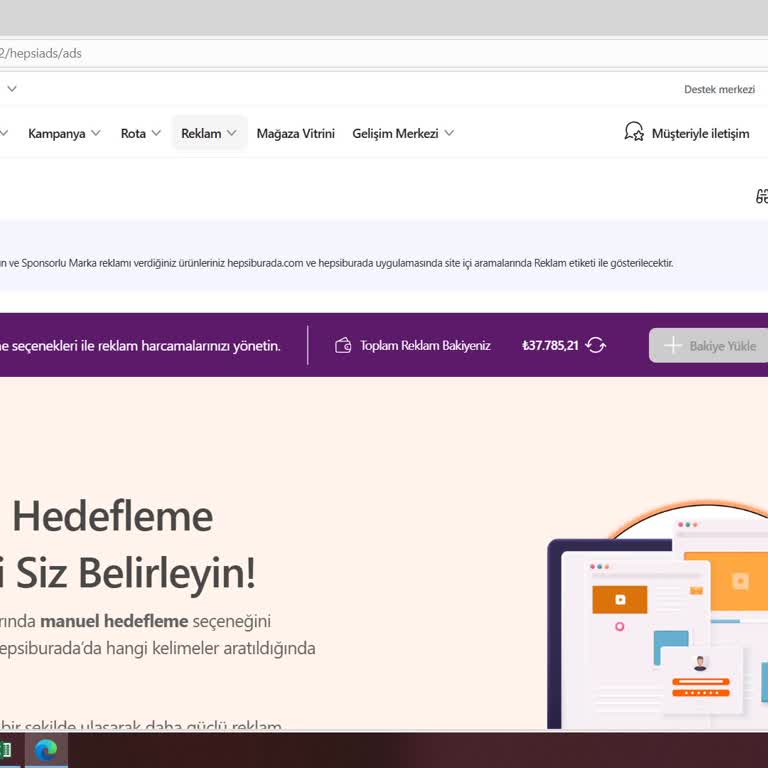This screenshot has height=768, width=768.
Task: Open Microsoft Edge from the taskbar
Action: click(46, 749)
